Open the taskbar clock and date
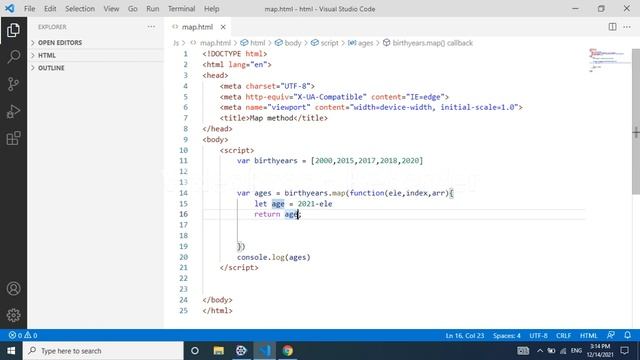This screenshot has width=640, height=360. (x=600, y=351)
